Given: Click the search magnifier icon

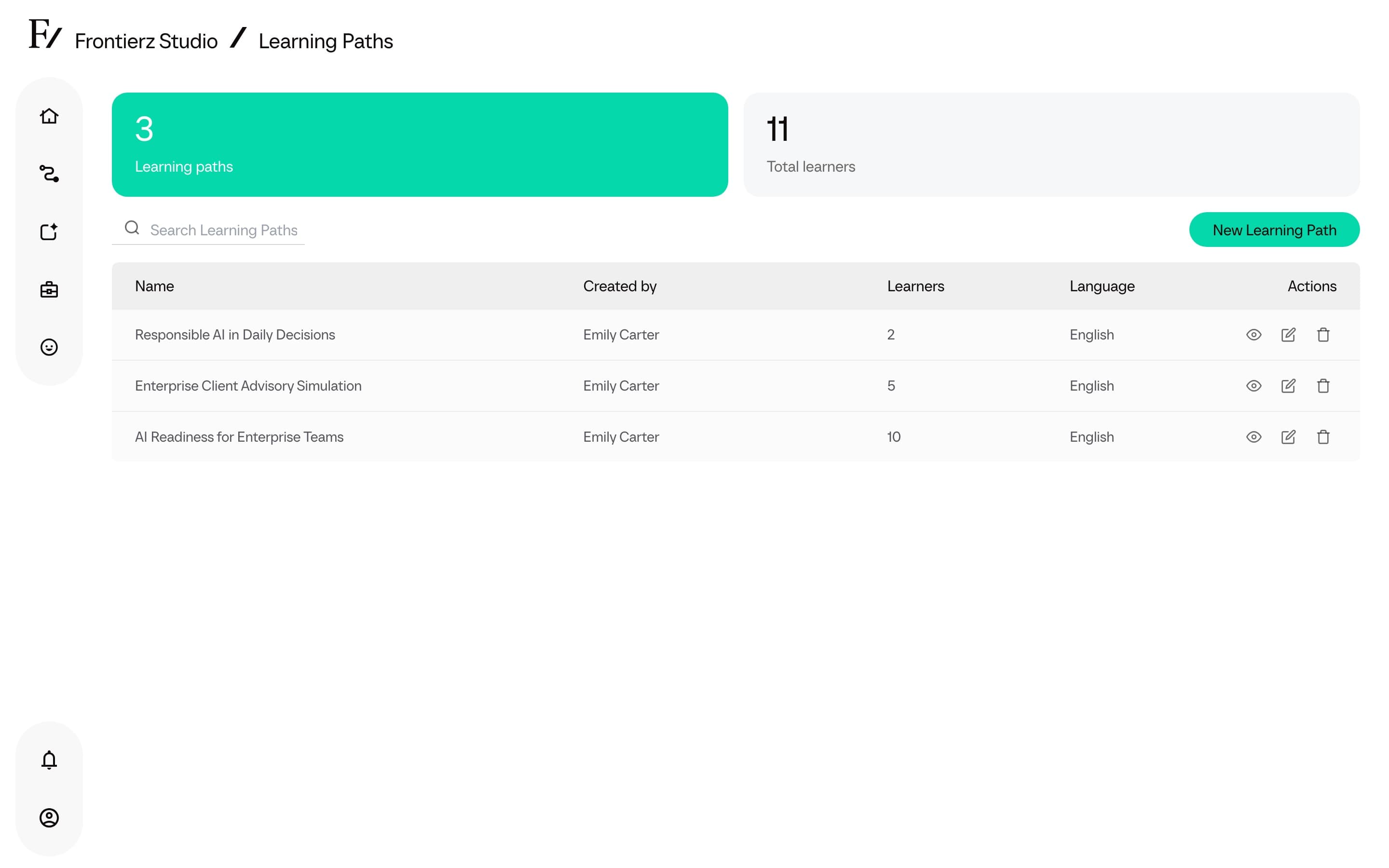Looking at the screenshot, I should [x=132, y=228].
